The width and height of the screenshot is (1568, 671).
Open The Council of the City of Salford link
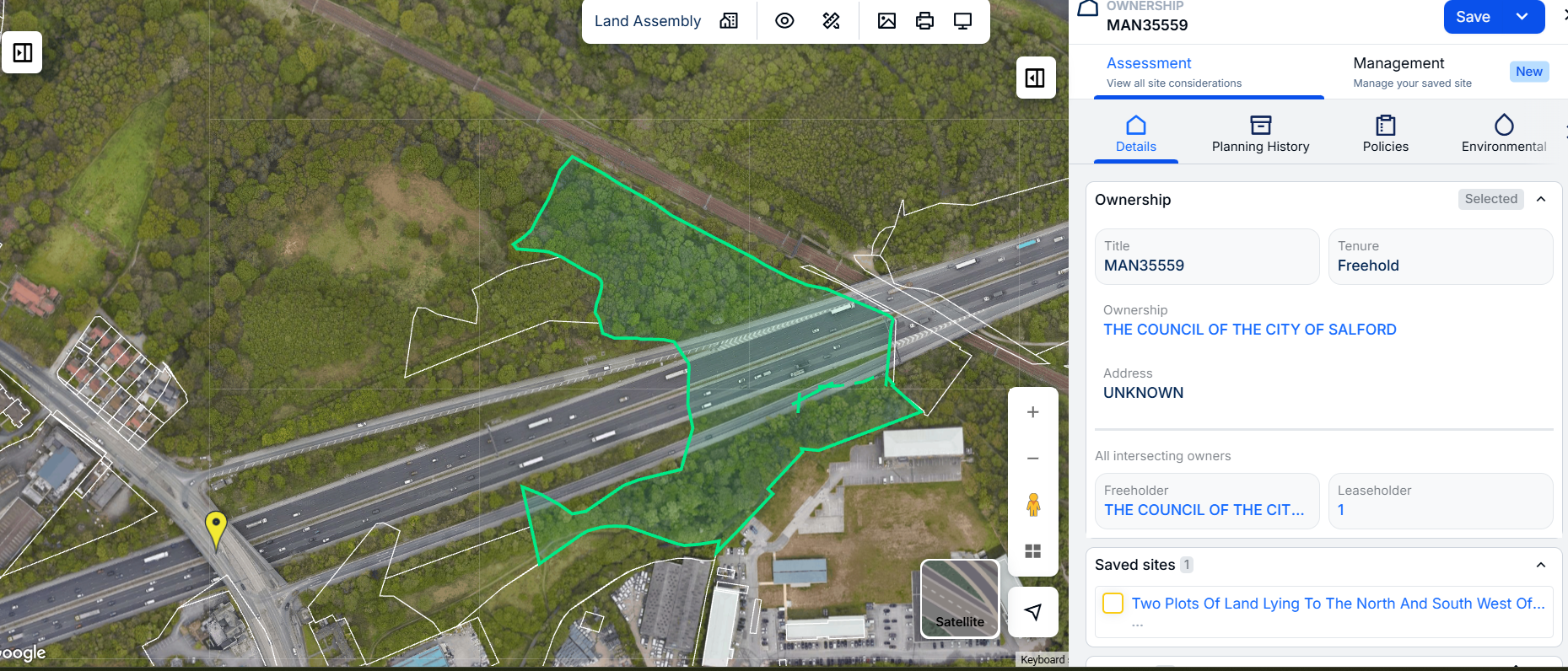point(1249,330)
